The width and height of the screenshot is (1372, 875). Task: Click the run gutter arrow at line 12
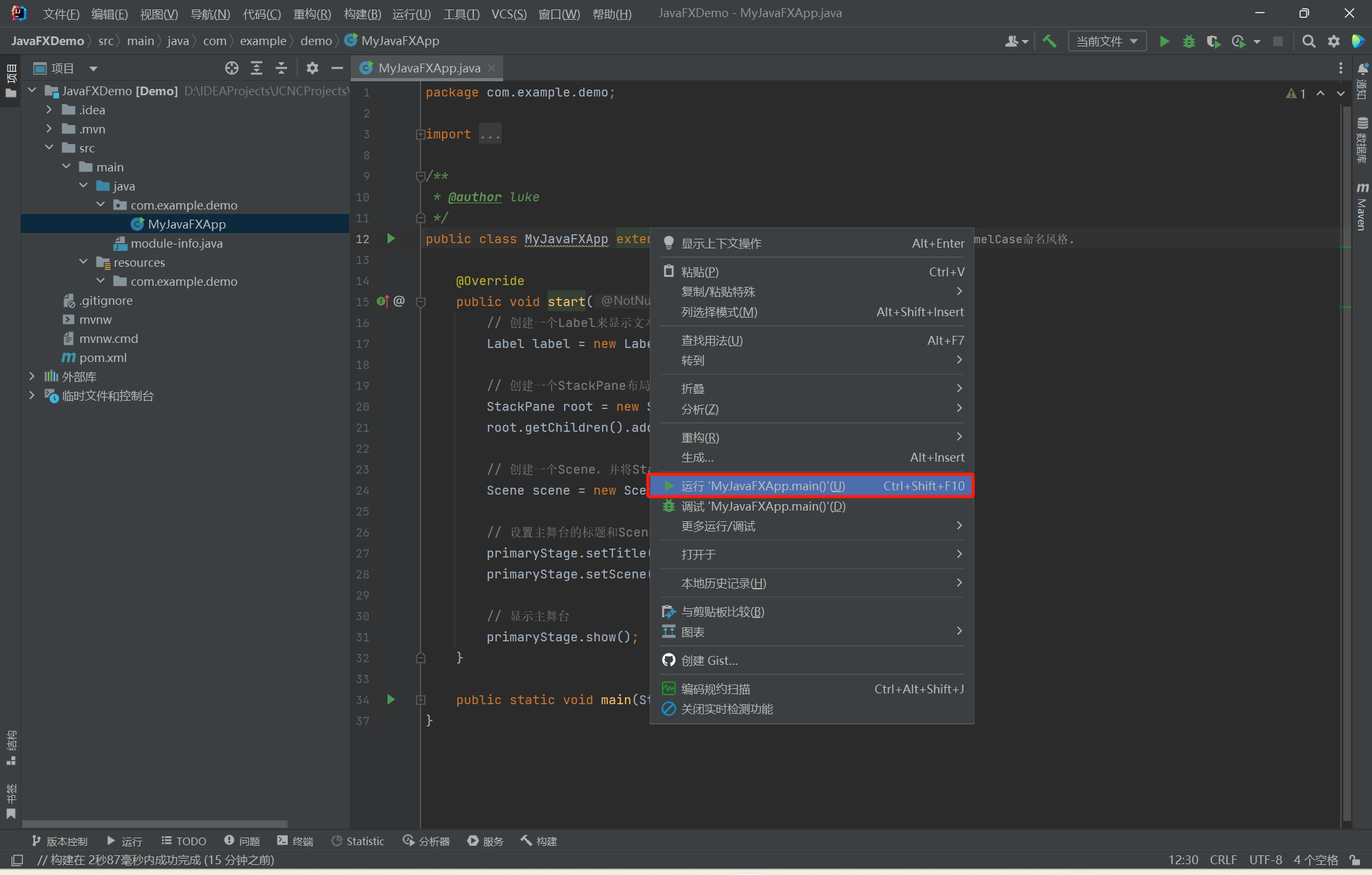coord(391,239)
